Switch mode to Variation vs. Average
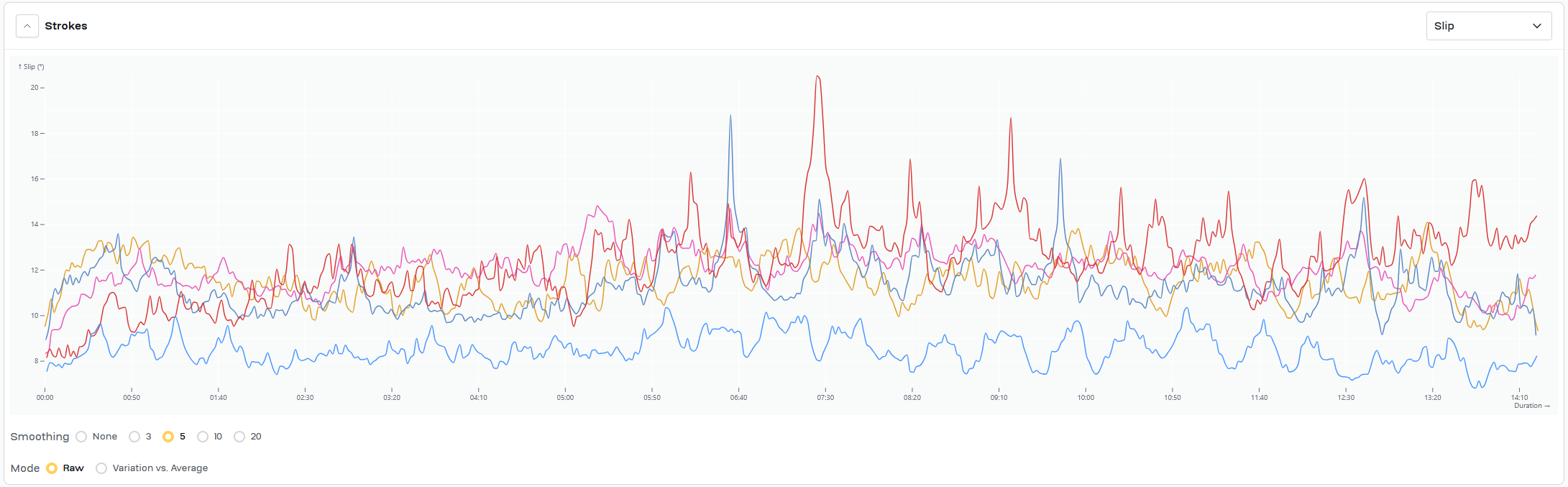 click(101, 468)
